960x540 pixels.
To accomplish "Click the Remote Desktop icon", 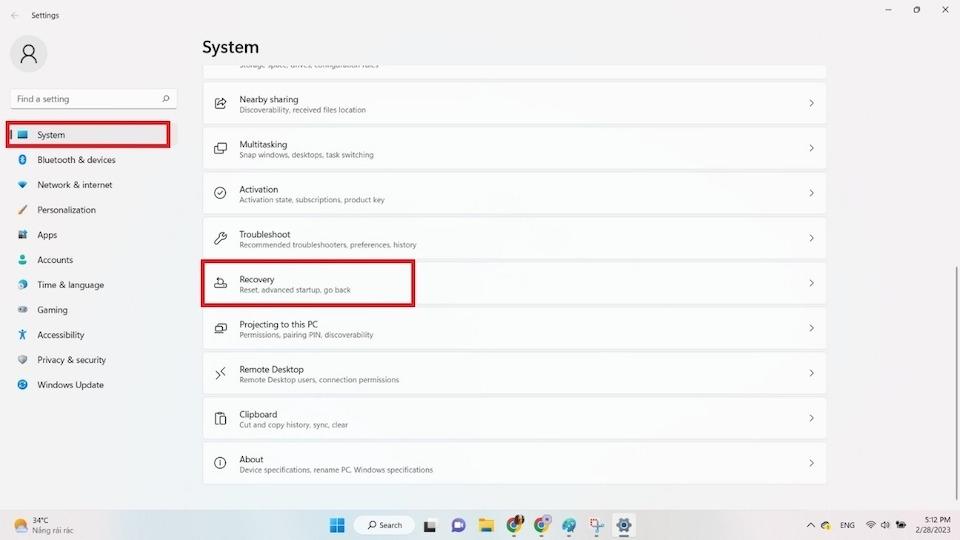I will click(220, 374).
